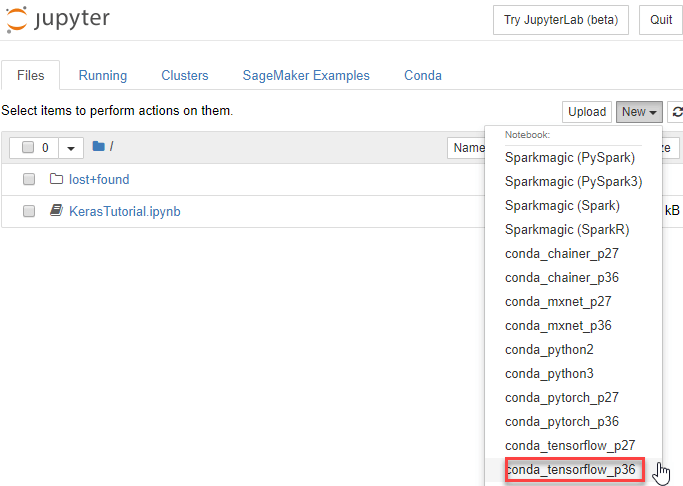Screen dimensions: 683x486
Task: Refresh the notebook file list
Action: (x=677, y=112)
